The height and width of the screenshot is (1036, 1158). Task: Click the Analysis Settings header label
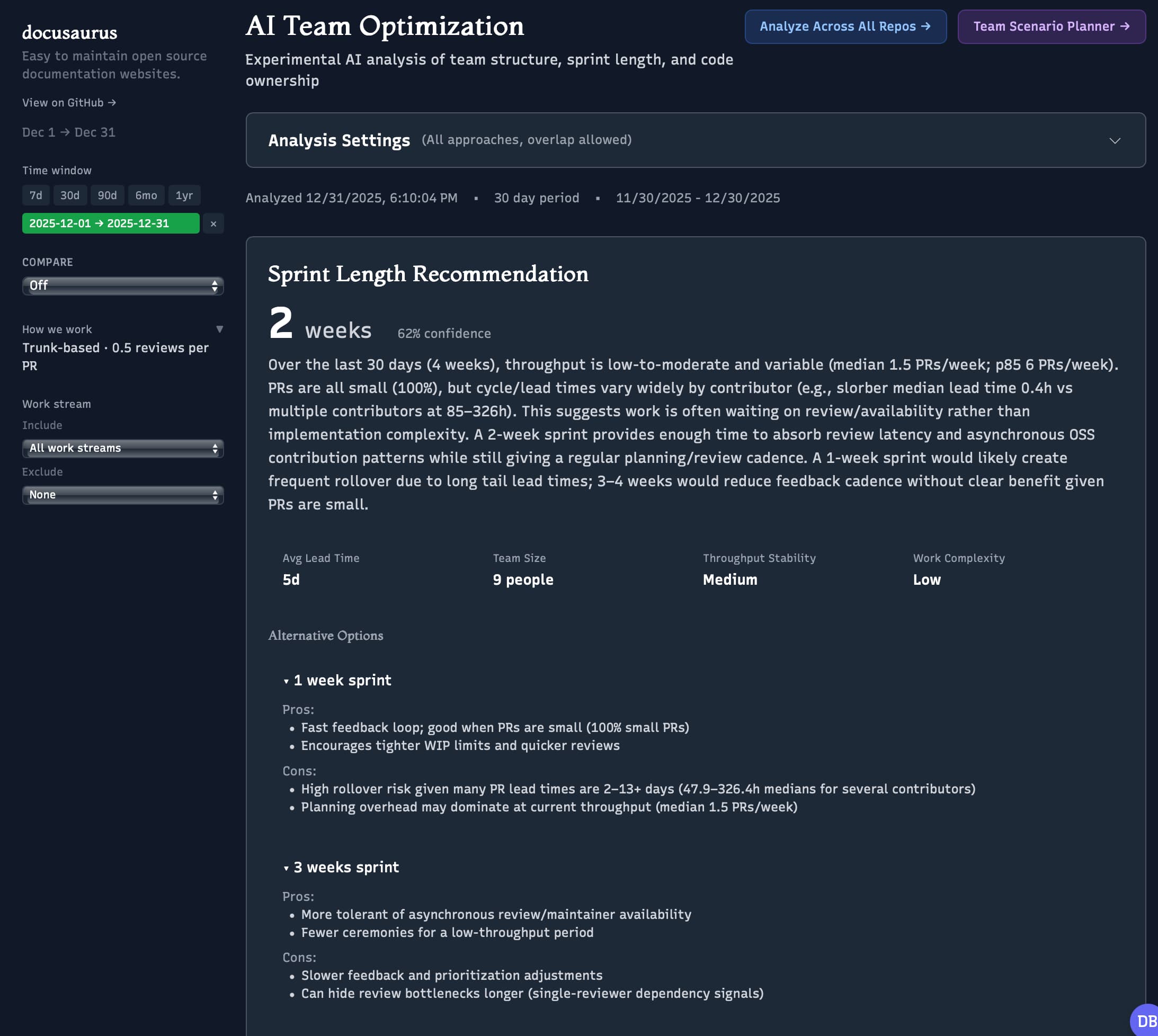tap(339, 140)
